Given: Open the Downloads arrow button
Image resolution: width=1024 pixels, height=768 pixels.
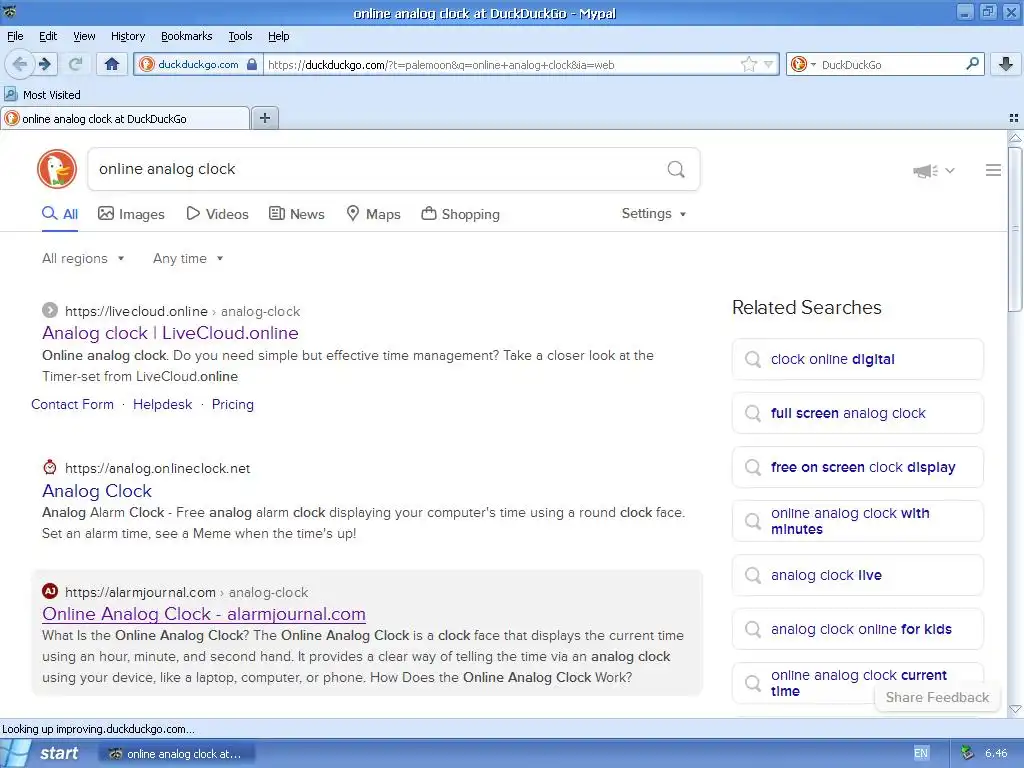Looking at the screenshot, I should click(x=1006, y=64).
